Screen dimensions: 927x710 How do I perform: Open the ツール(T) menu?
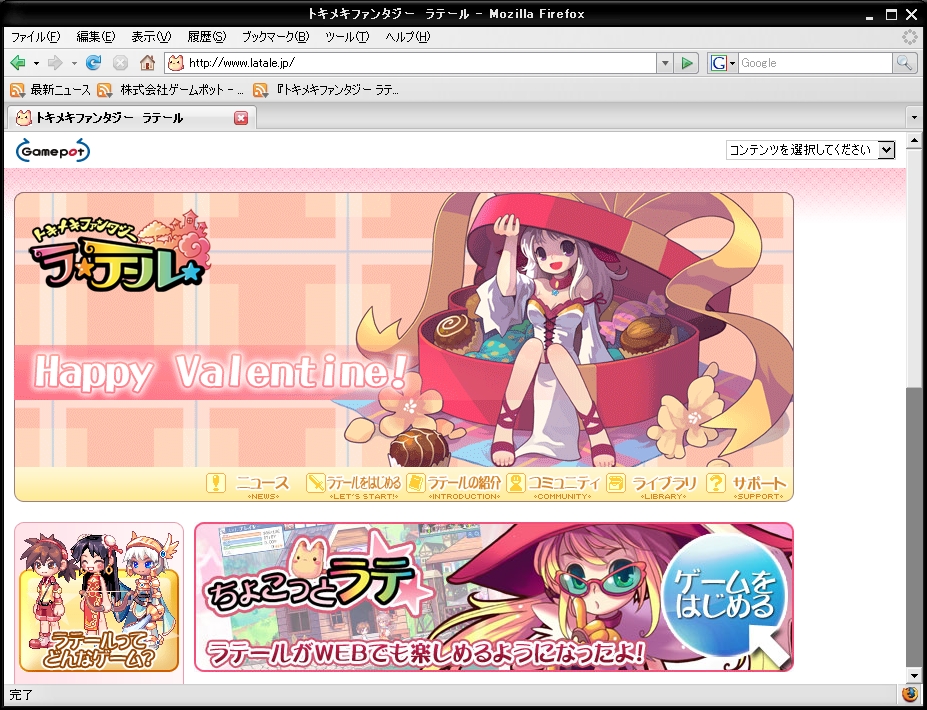[x=347, y=37]
